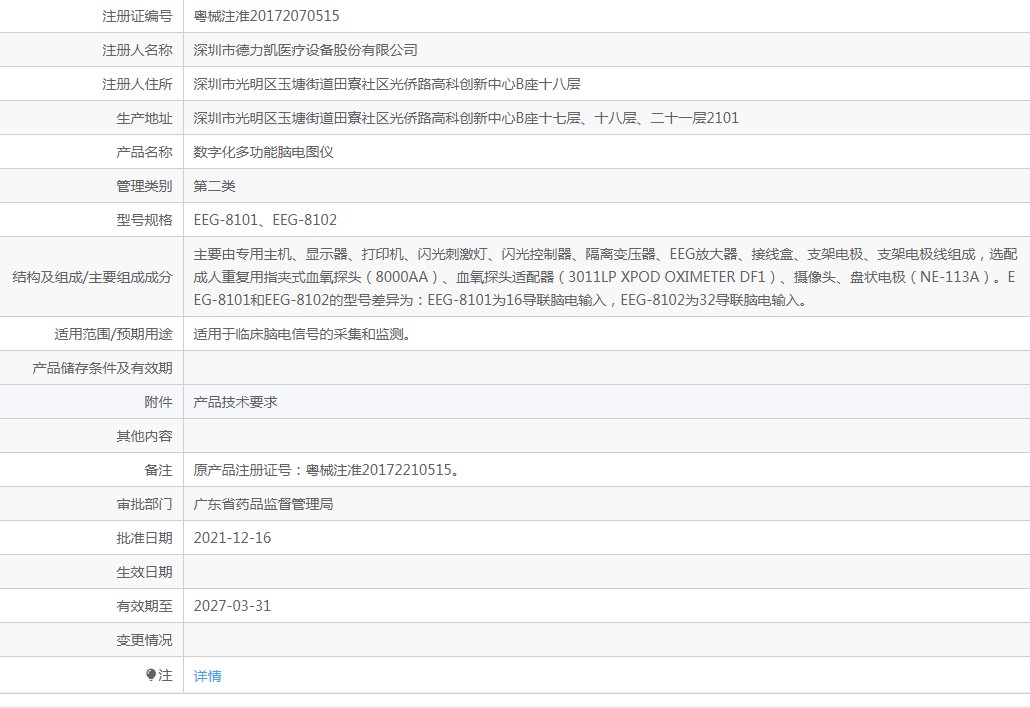The width and height of the screenshot is (1030, 708).
Task: Select approval date 2021-12-16
Action: (233, 538)
